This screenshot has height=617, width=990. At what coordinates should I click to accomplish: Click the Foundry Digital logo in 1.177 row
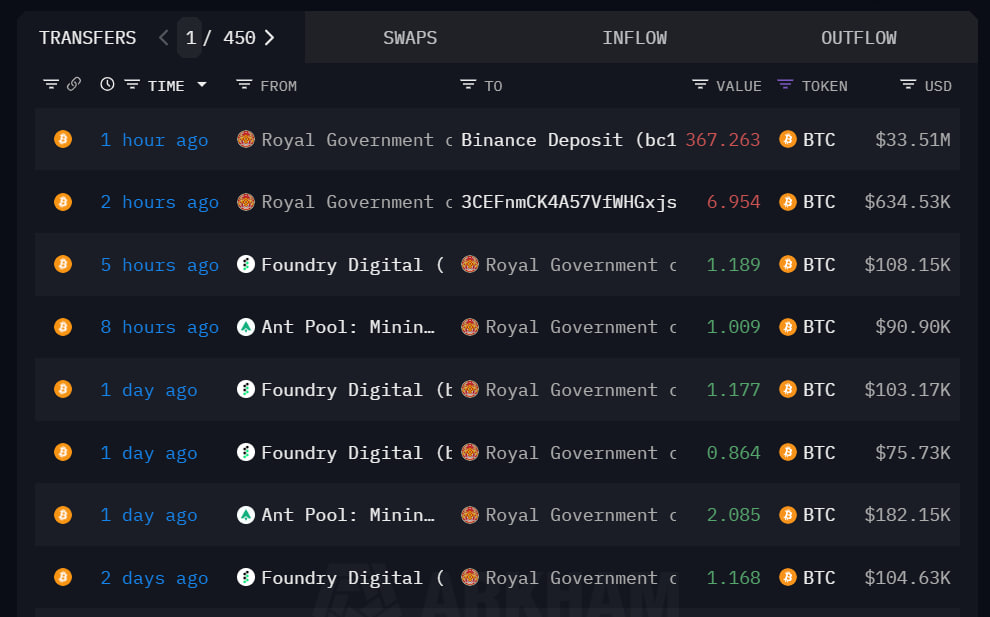pos(246,389)
